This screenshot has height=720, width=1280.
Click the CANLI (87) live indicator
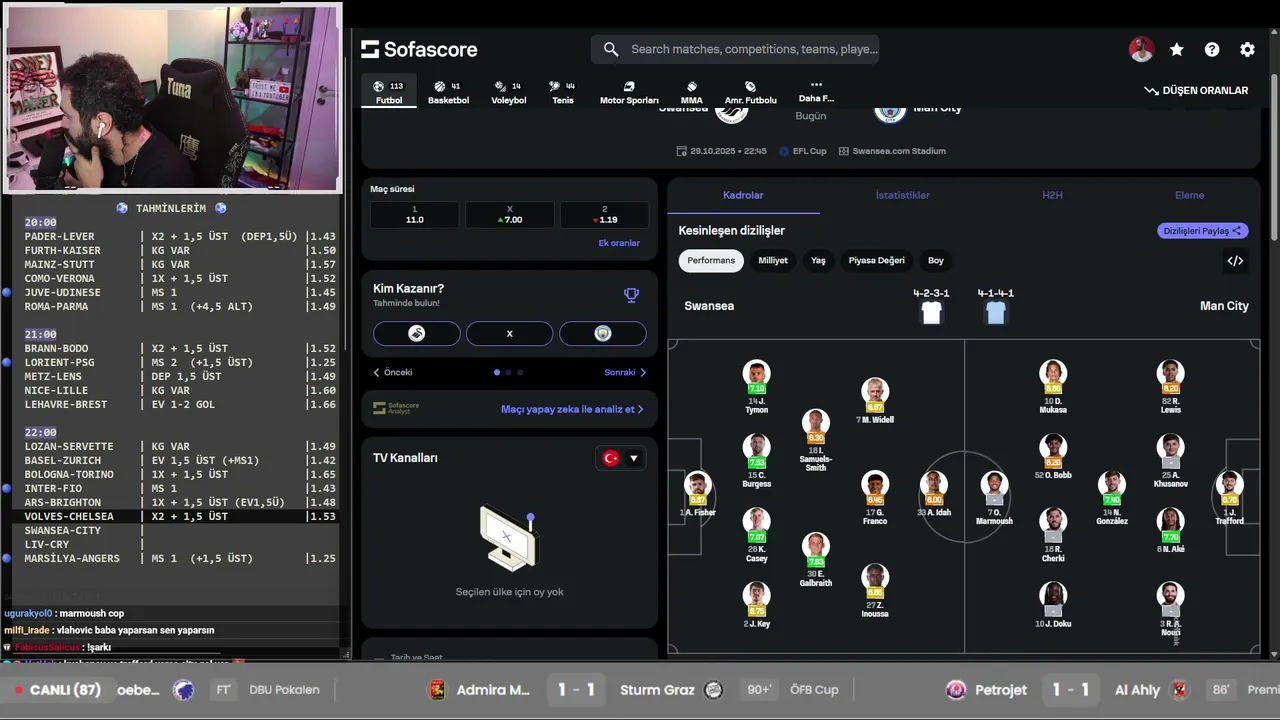pos(58,690)
